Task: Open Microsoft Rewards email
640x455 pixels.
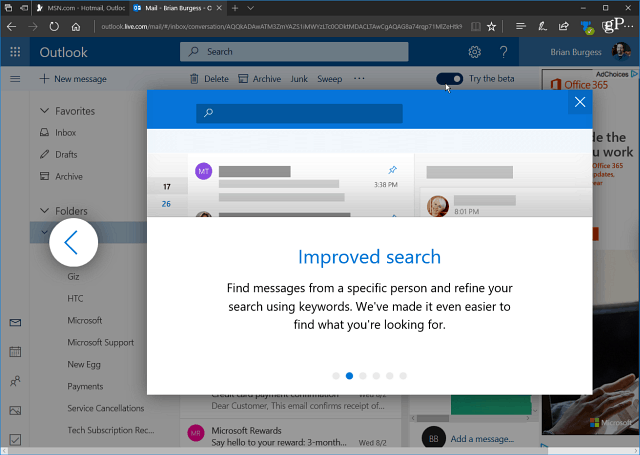Action: 290,436
